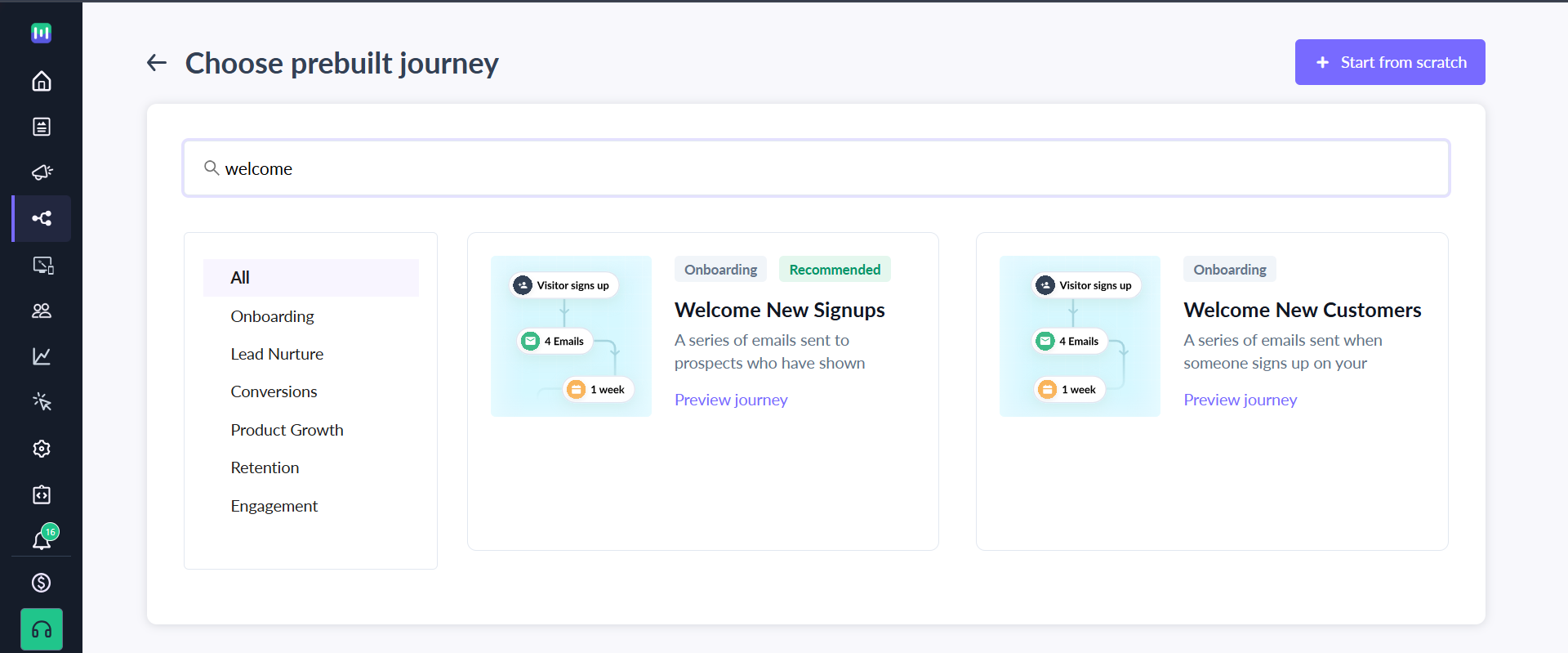Click Start from scratch button
The height and width of the screenshot is (653, 1568).
1390,62
